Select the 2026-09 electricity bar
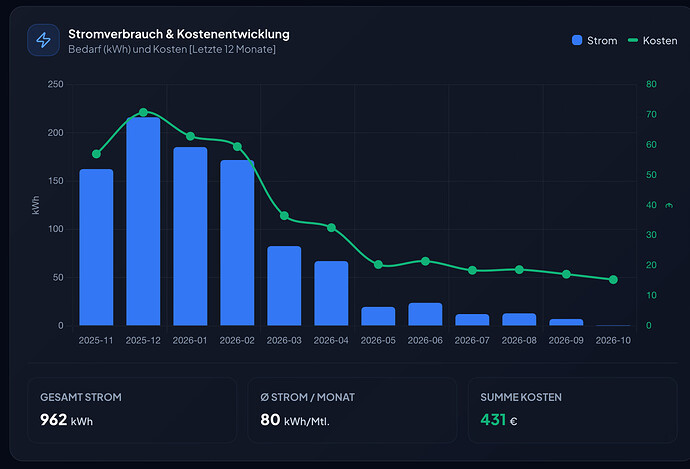 point(566,322)
